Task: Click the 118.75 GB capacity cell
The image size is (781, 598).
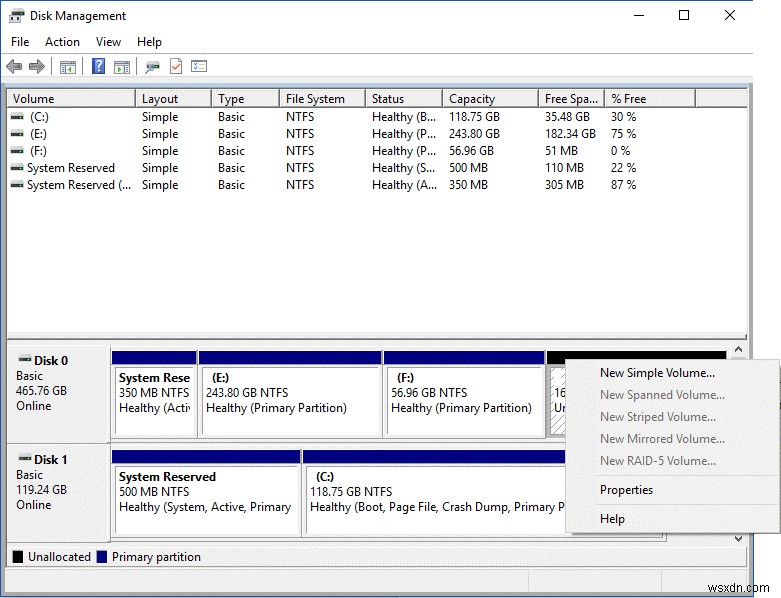Action: (x=474, y=117)
